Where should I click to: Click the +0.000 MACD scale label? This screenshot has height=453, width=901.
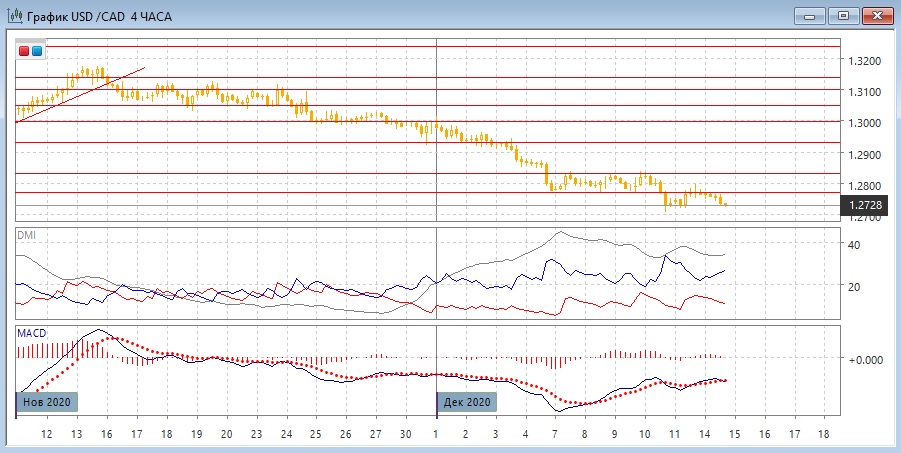pyautogui.click(x=866, y=358)
